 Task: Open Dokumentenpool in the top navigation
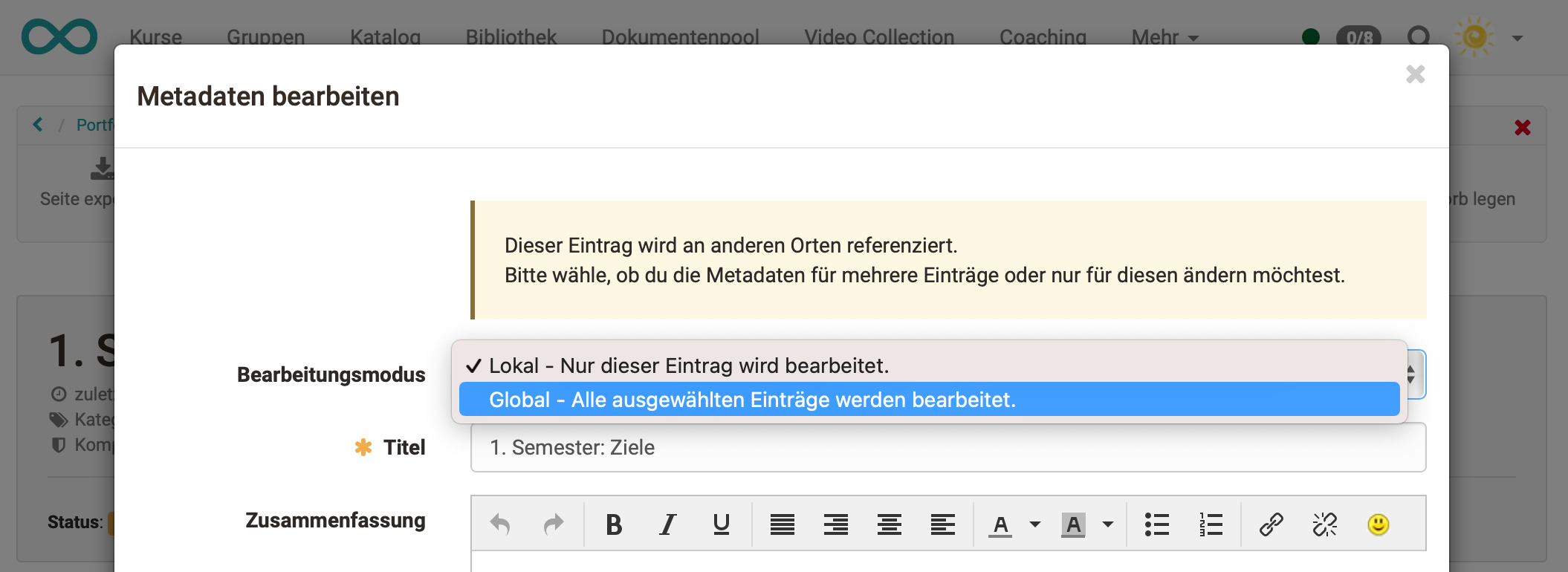click(681, 37)
